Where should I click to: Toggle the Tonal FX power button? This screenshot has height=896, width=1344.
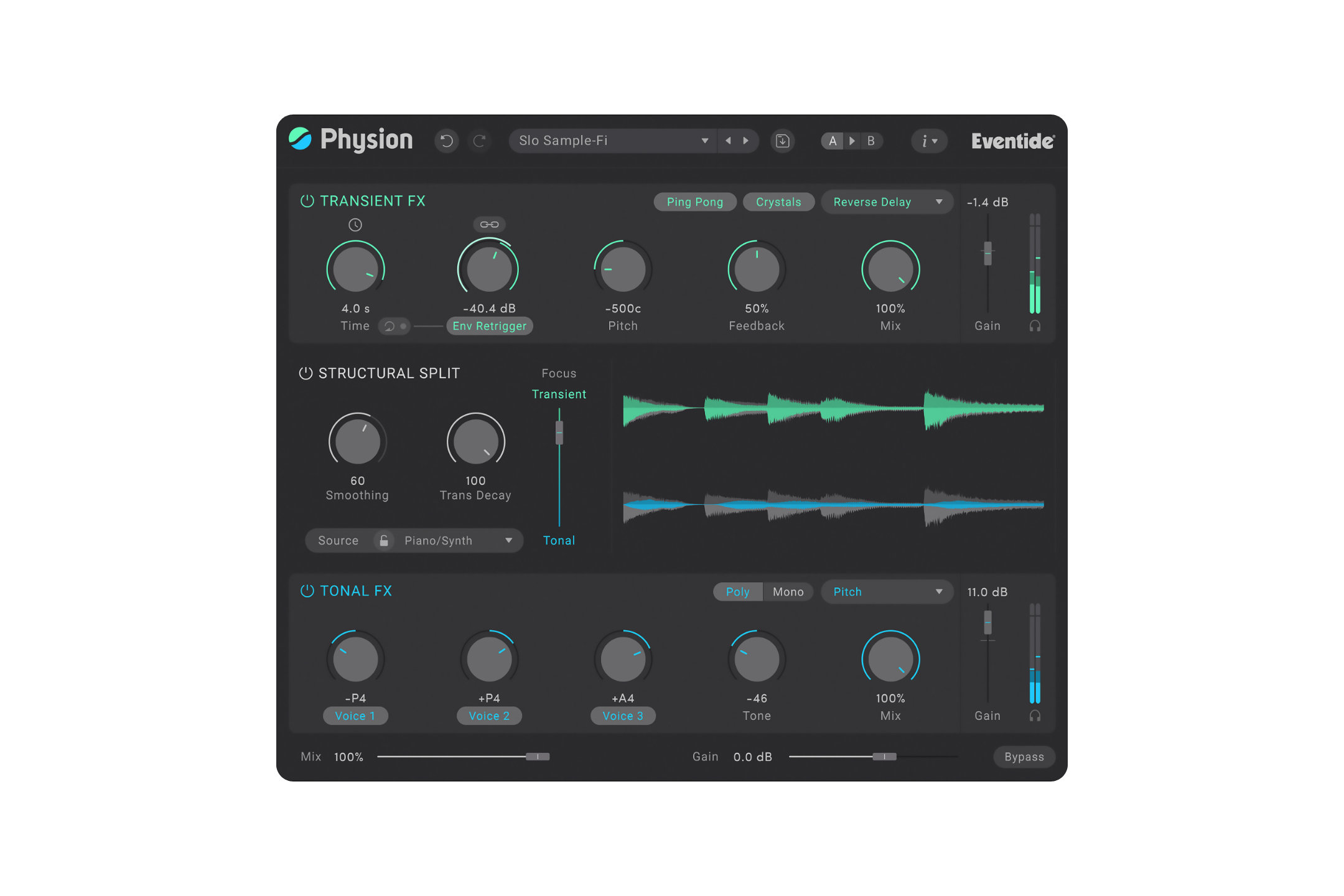pyautogui.click(x=307, y=591)
